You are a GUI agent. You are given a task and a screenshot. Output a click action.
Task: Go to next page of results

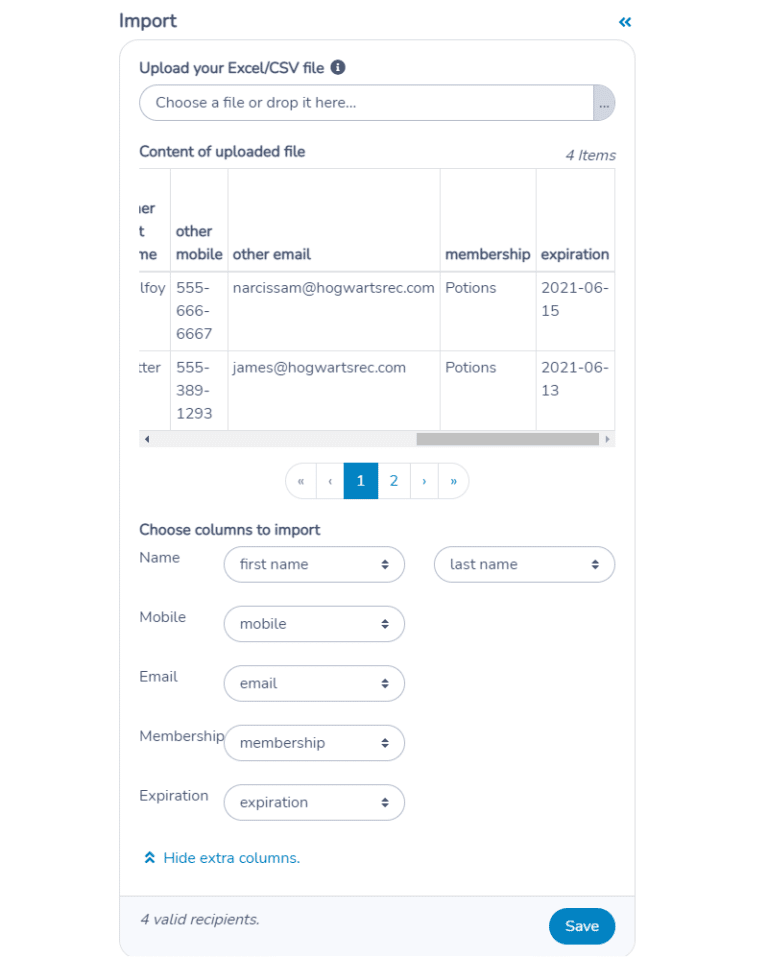point(424,481)
